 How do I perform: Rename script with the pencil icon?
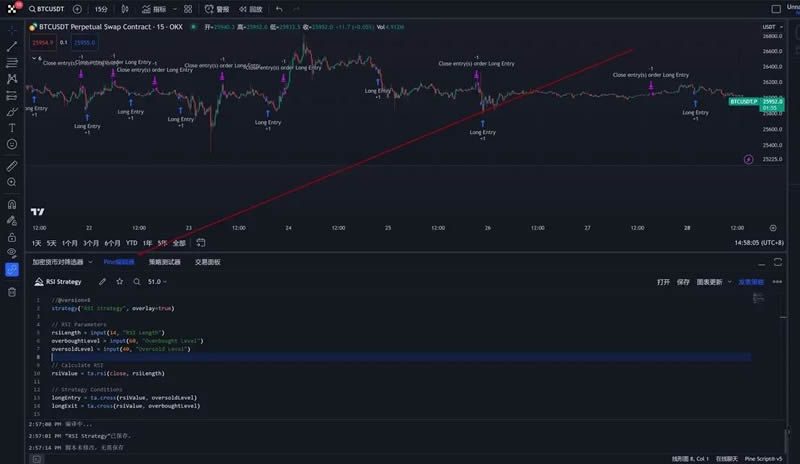click(x=102, y=281)
